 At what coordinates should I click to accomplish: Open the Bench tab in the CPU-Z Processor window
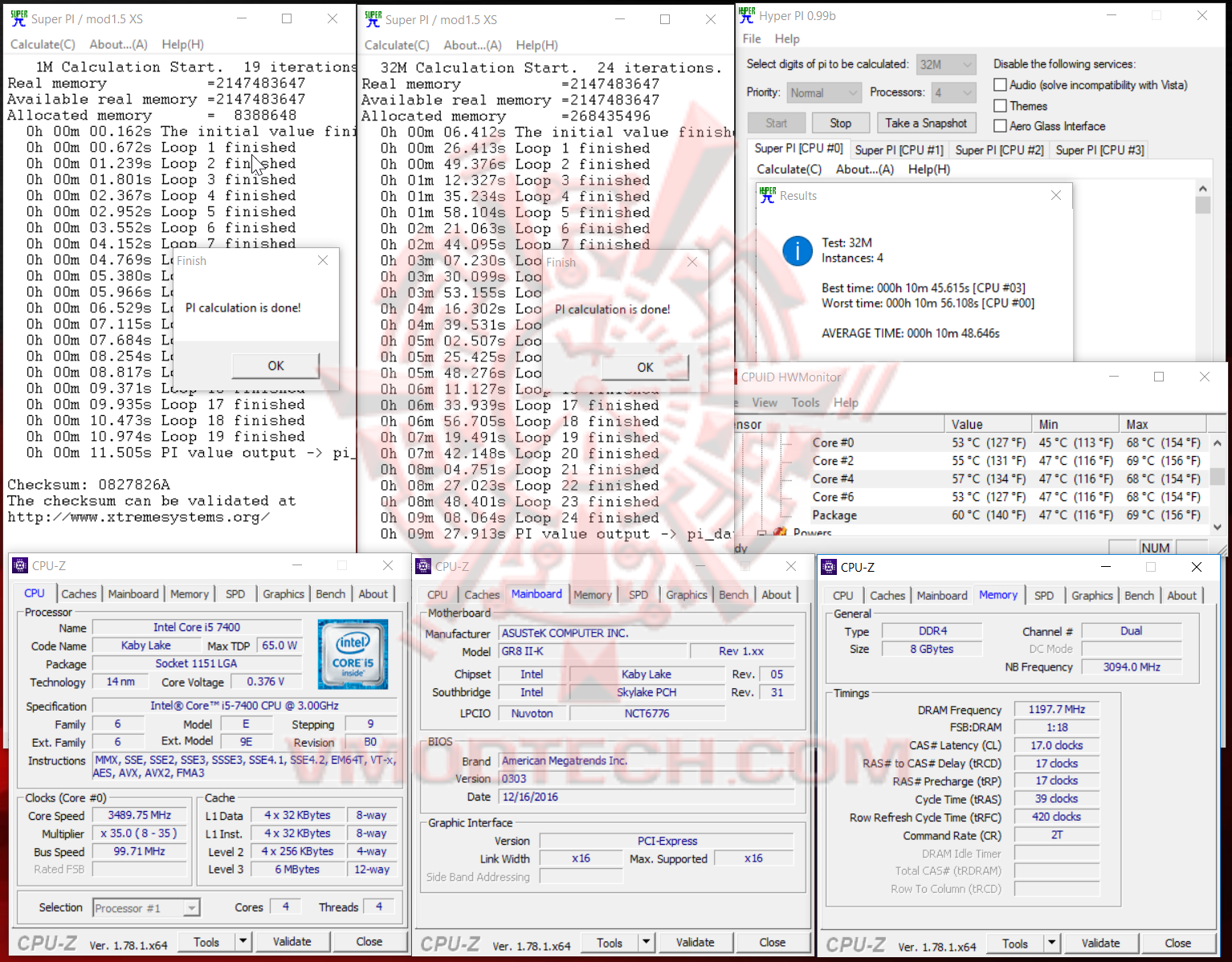330,594
